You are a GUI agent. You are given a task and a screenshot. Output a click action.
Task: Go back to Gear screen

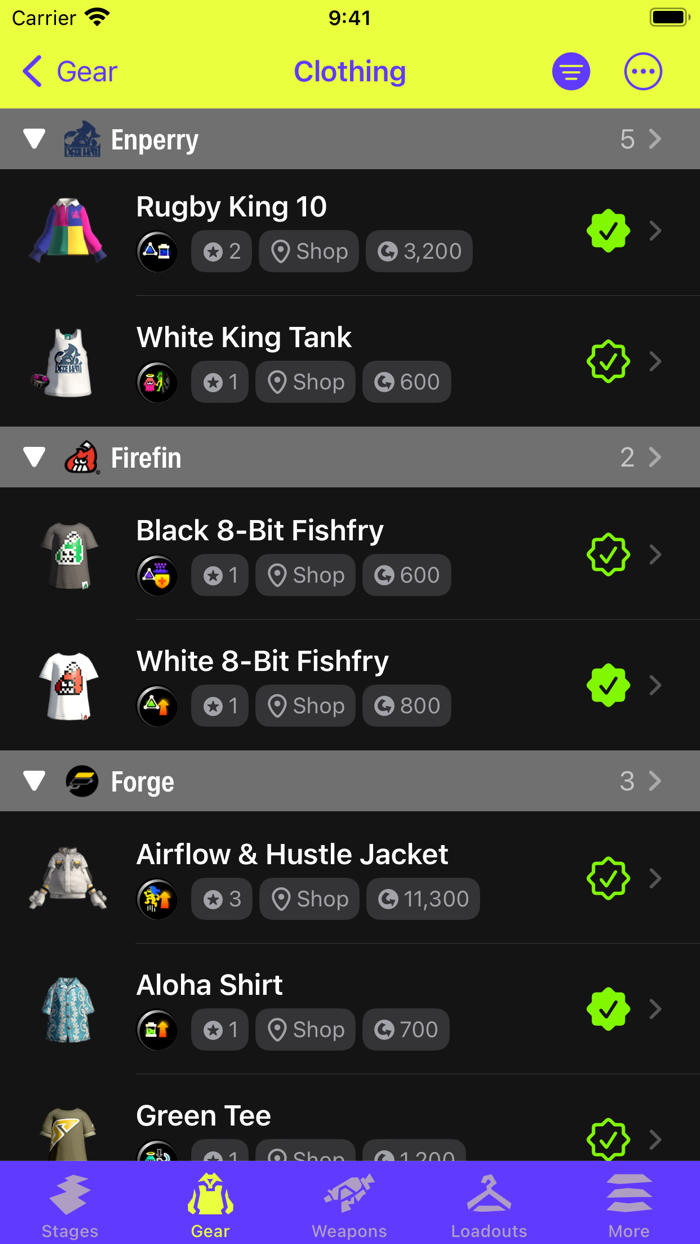[x=70, y=72]
